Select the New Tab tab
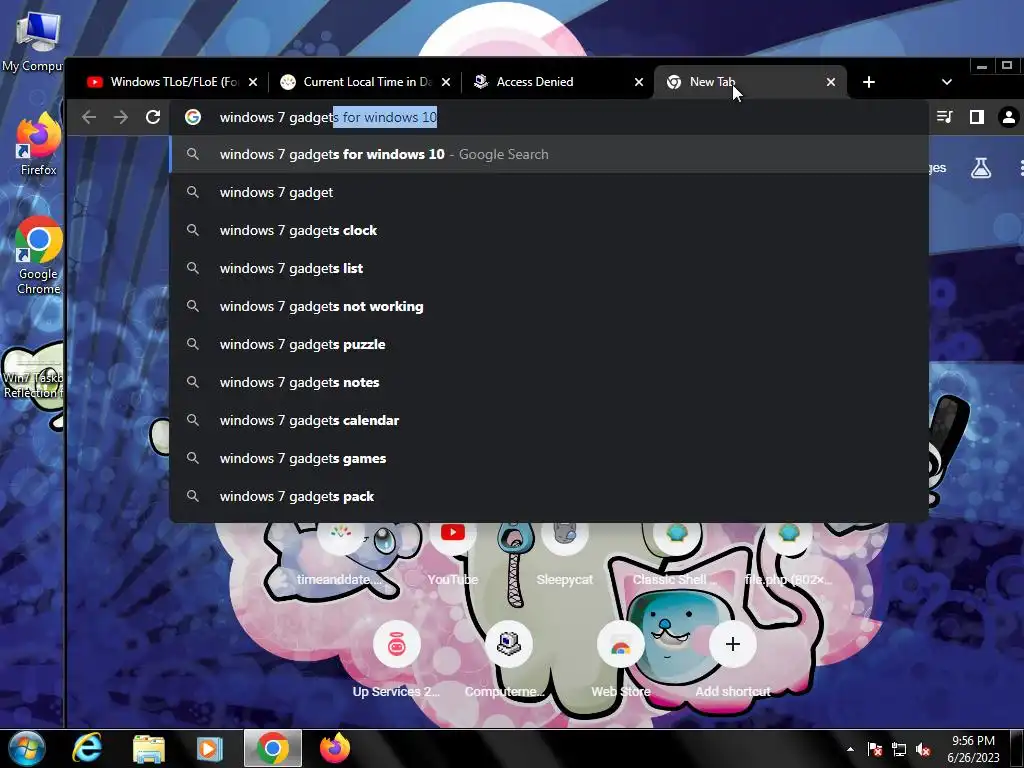Viewport: 1024px width, 768px height. coord(750,82)
